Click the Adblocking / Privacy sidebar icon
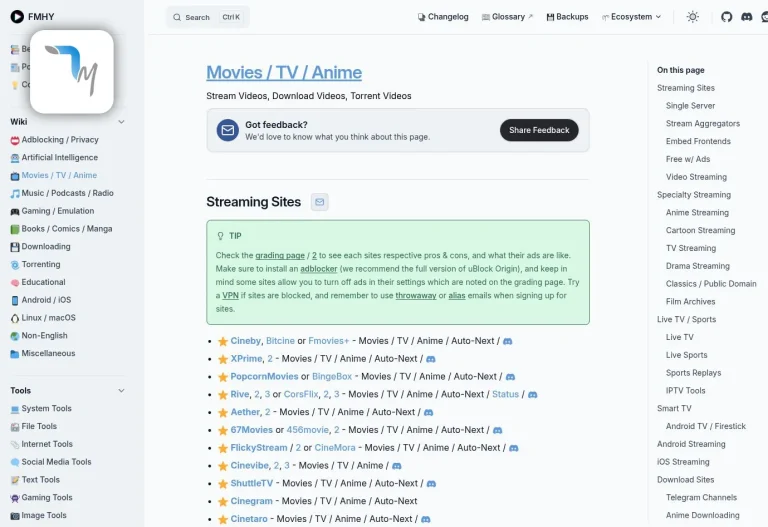The width and height of the screenshot is (768, 527). [x=15, y=140]
